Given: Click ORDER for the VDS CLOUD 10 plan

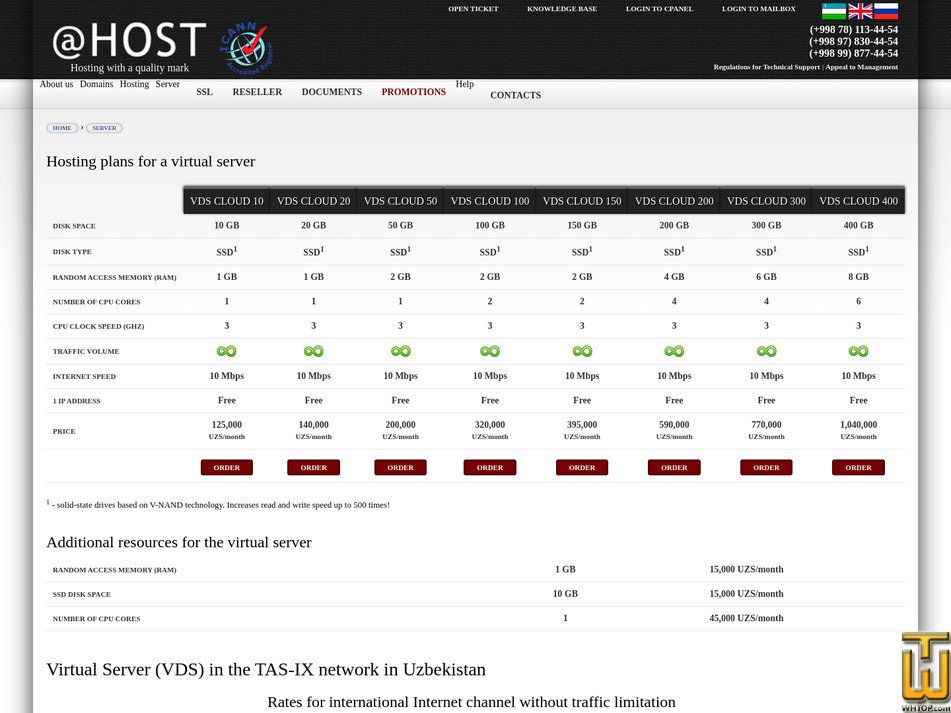Looking at the screenshot, I should (226, 467).
